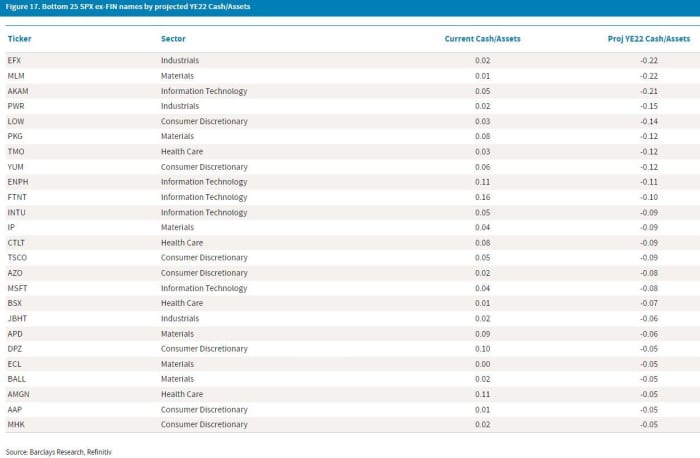
Task: Select the sector cell in the LOW row
Action: tap(204, 121)
